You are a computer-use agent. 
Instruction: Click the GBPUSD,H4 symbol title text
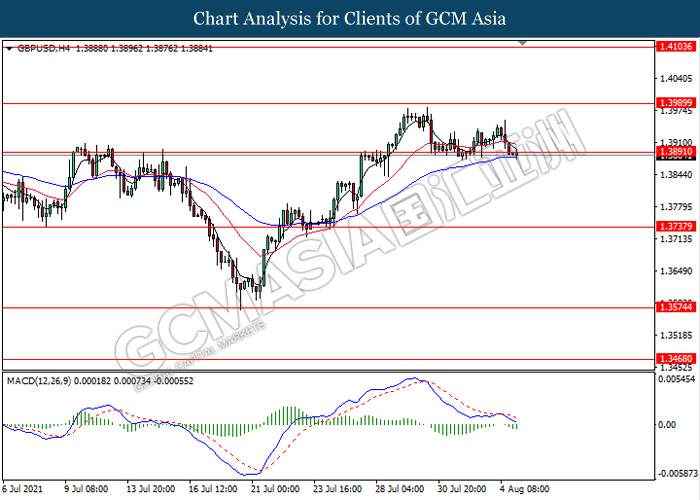pos(43,49)
